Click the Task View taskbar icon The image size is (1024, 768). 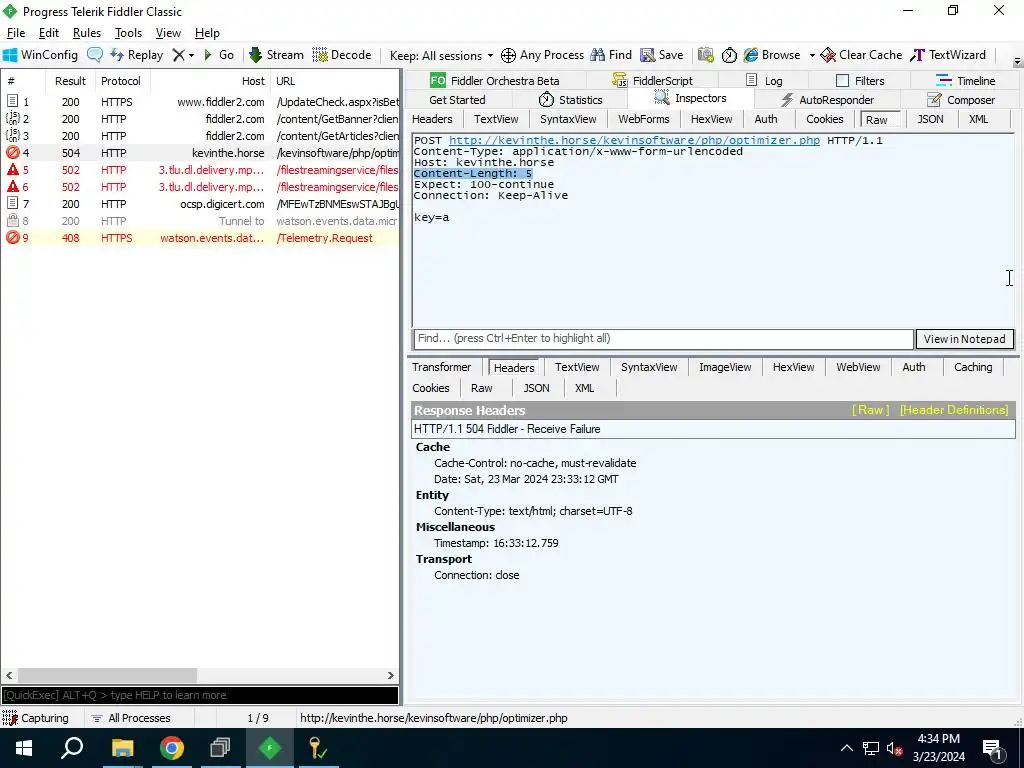pos(221,748)
